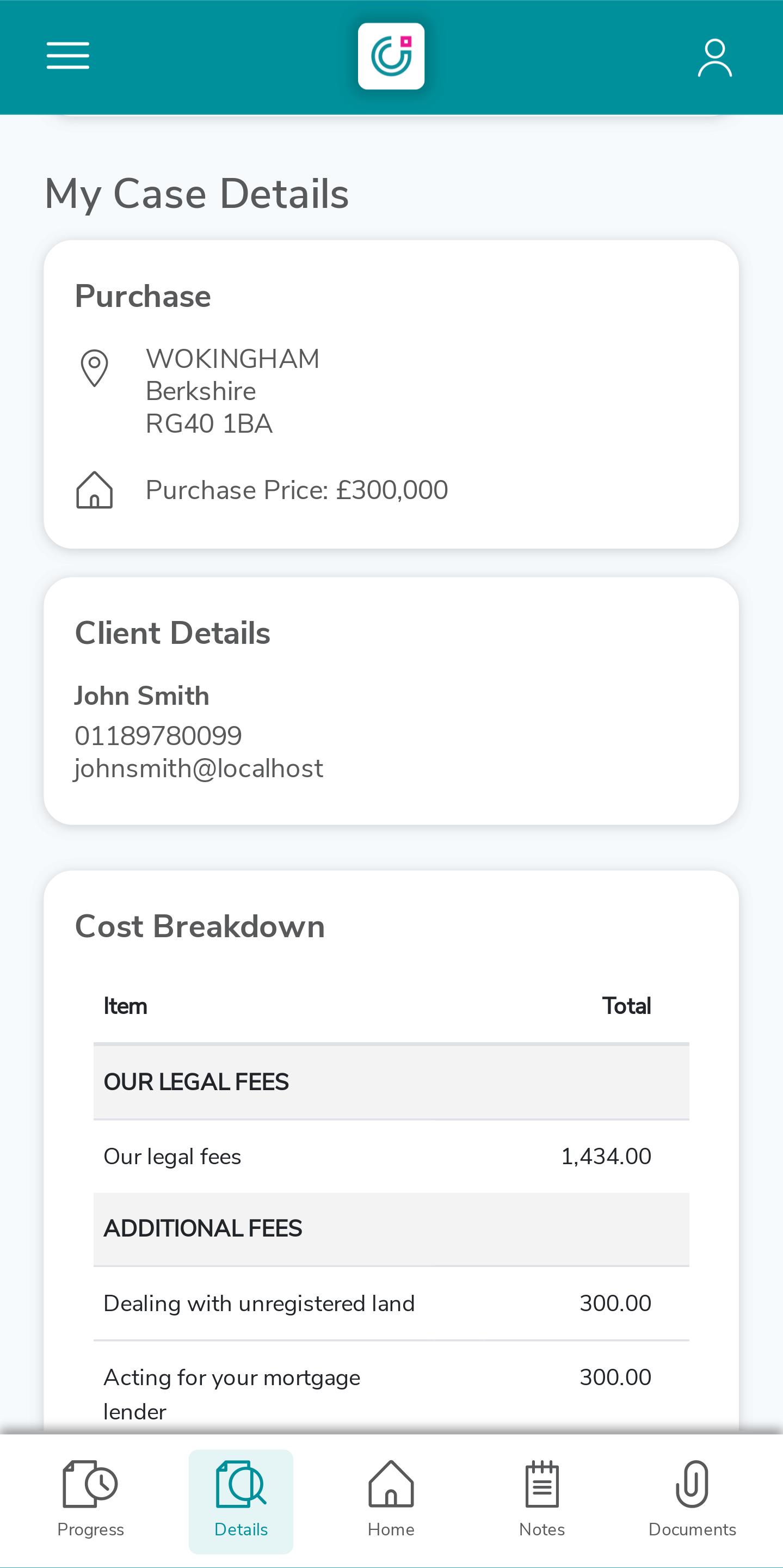Screen dimensions: 783x1568
Task: Tap the OUR LEGAL FEES section header
Action: point(391,1083)
